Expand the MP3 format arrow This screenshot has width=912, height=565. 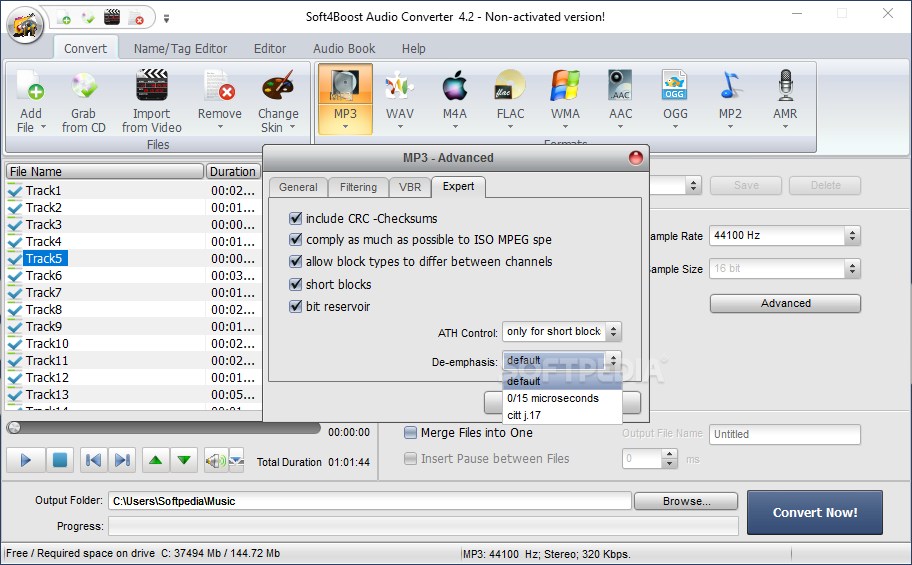click(345, 126)
